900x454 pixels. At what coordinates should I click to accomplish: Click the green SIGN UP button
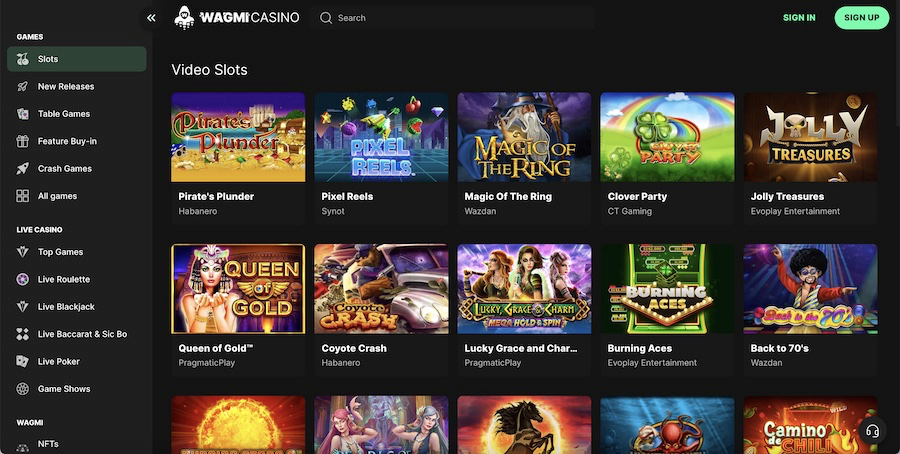click(862, 18)
